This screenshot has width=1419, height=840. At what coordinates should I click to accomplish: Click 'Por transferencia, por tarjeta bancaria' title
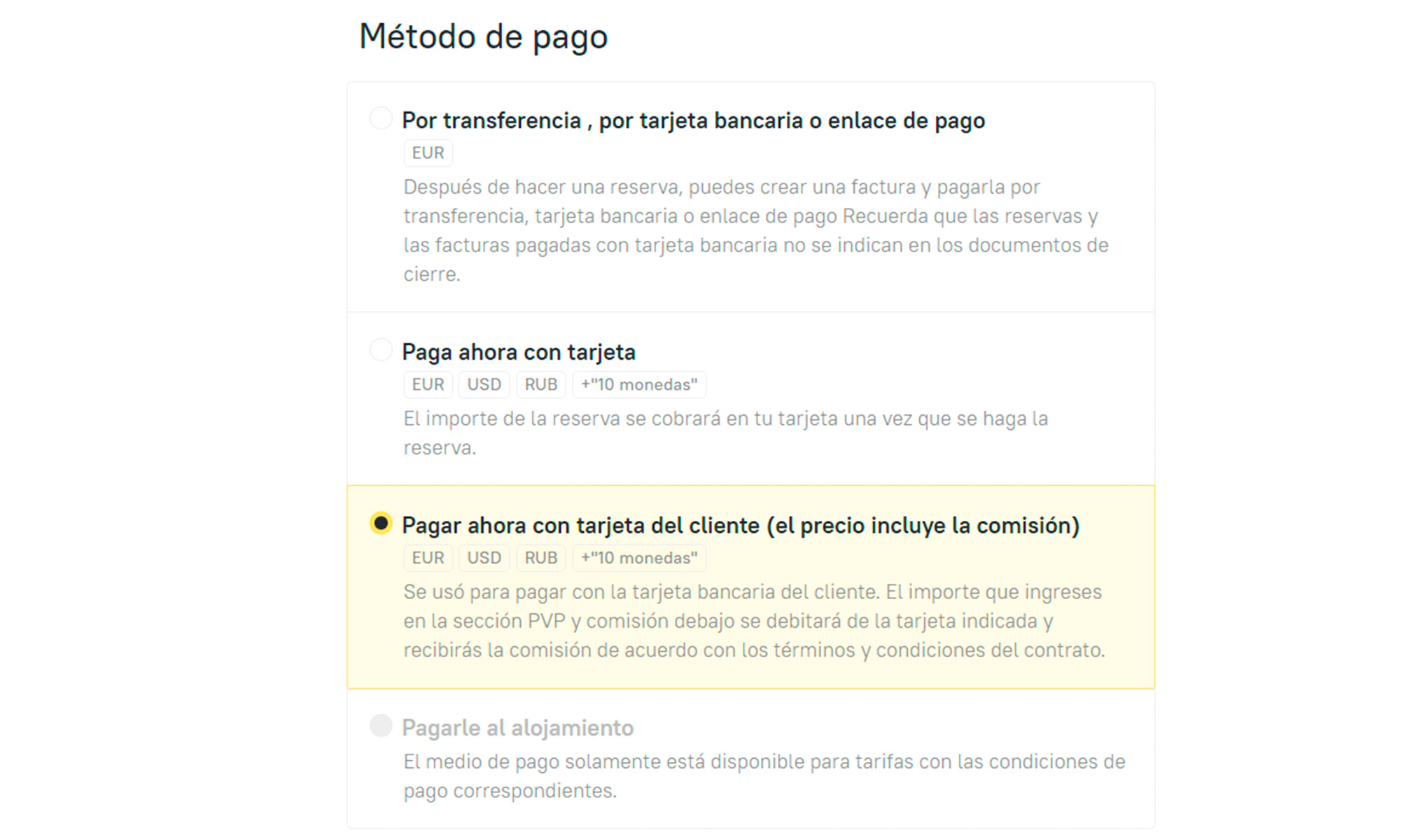(x=693, y=120)
